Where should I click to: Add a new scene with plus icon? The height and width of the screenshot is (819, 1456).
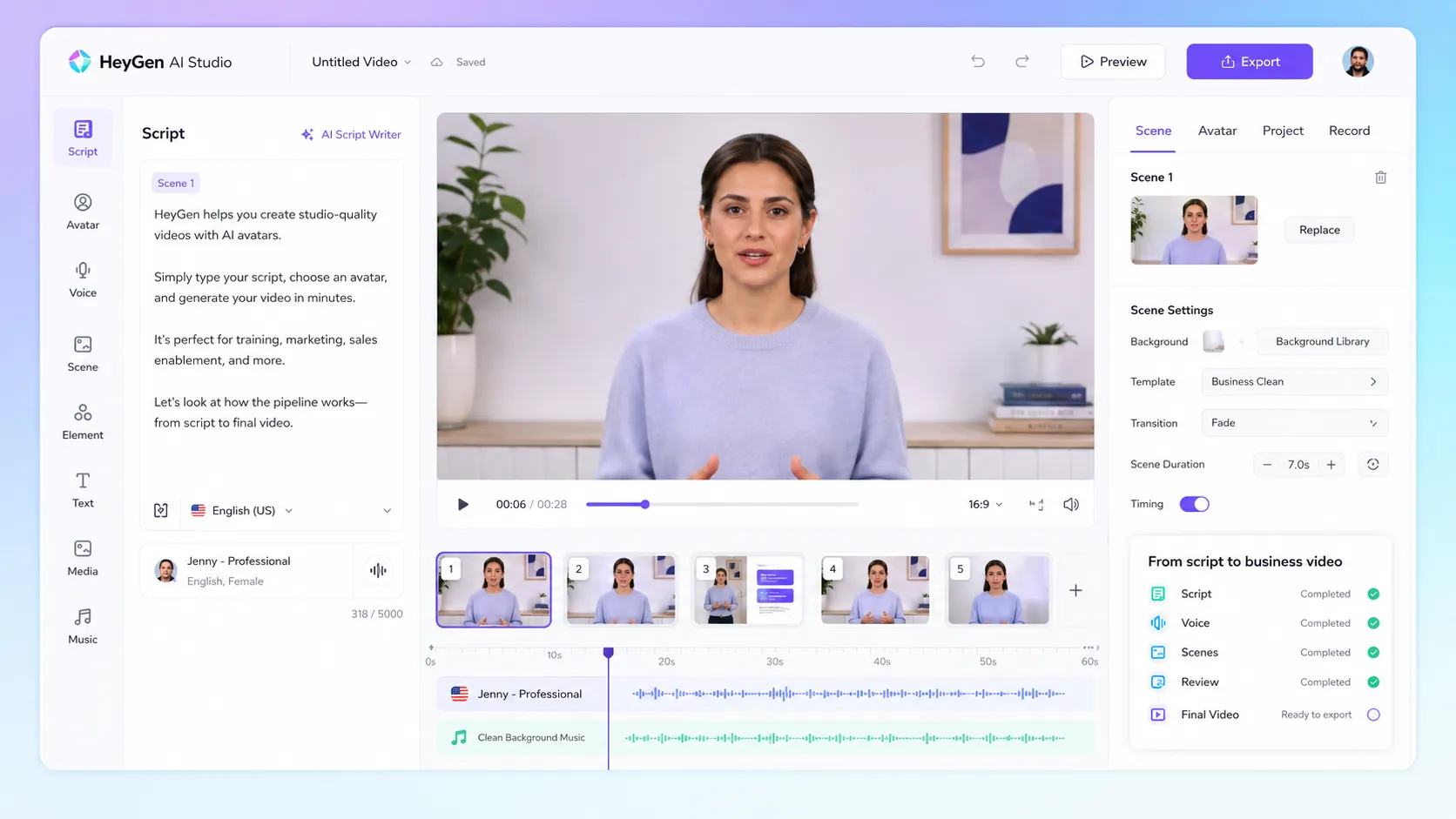tap(1075, 590)
